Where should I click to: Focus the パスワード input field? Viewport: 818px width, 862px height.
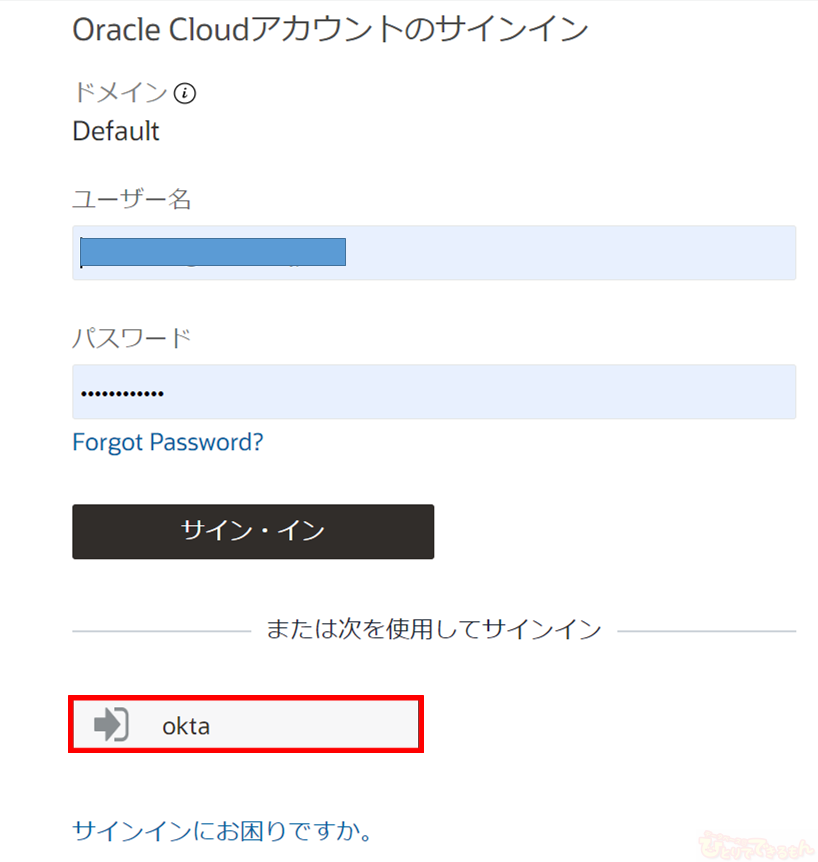[480, 392]
